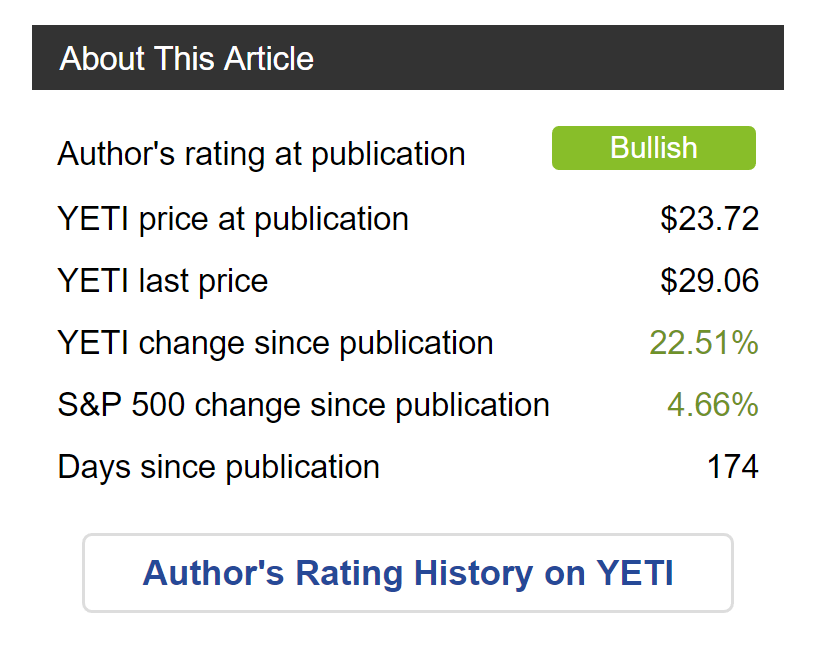Screen dimensions: 821x658
Task: Select the 22.51% YETI change value
Action: click(704, 342)
